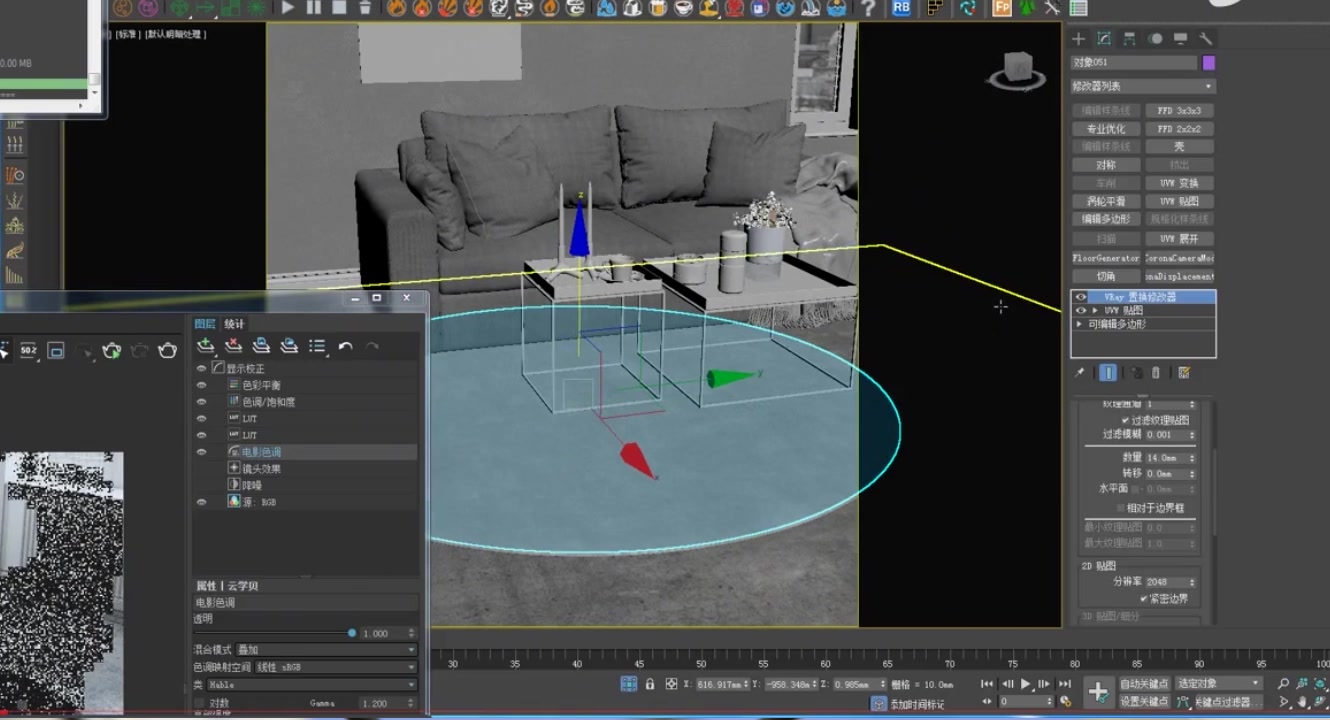Screen dimensions: 1330x720
Task: Open the 混合模式 叠加 dropdown
Action: 326,650
